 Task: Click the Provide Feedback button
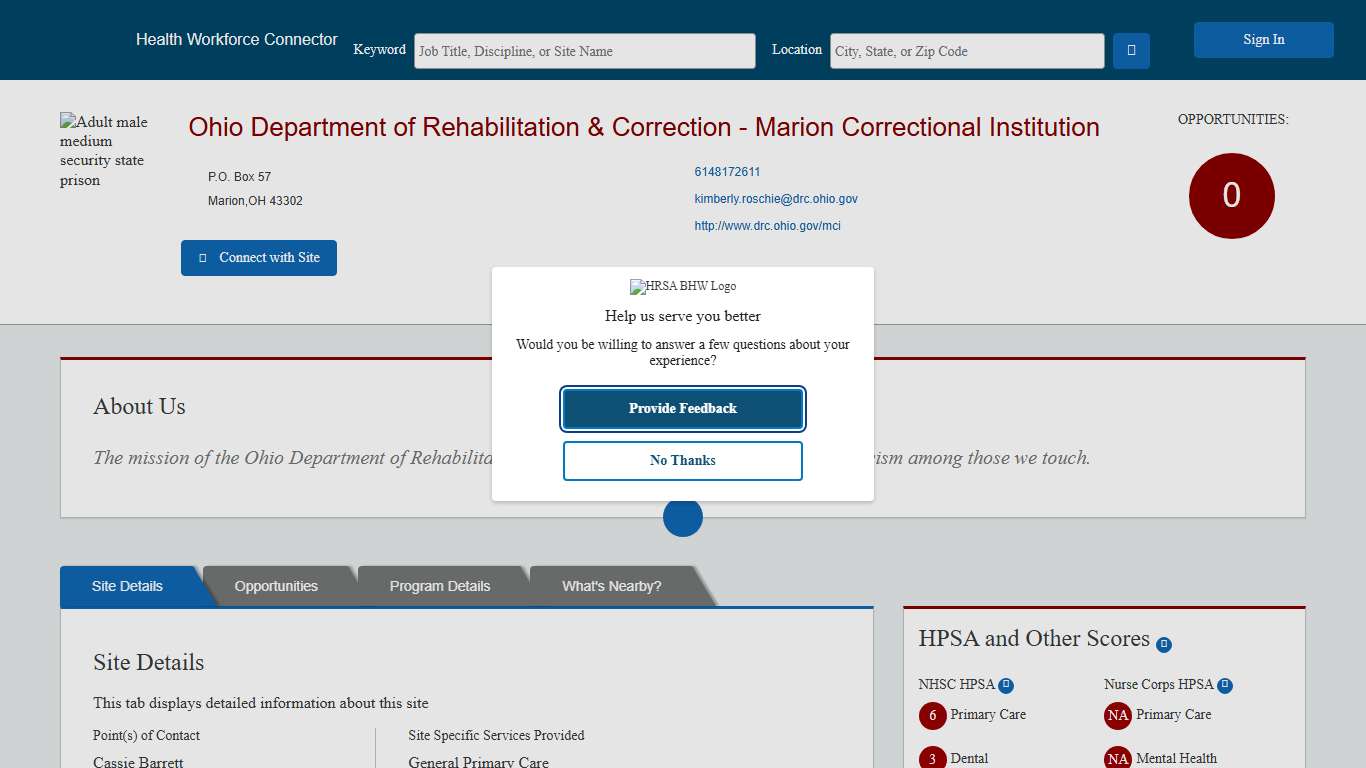(683, 408)
